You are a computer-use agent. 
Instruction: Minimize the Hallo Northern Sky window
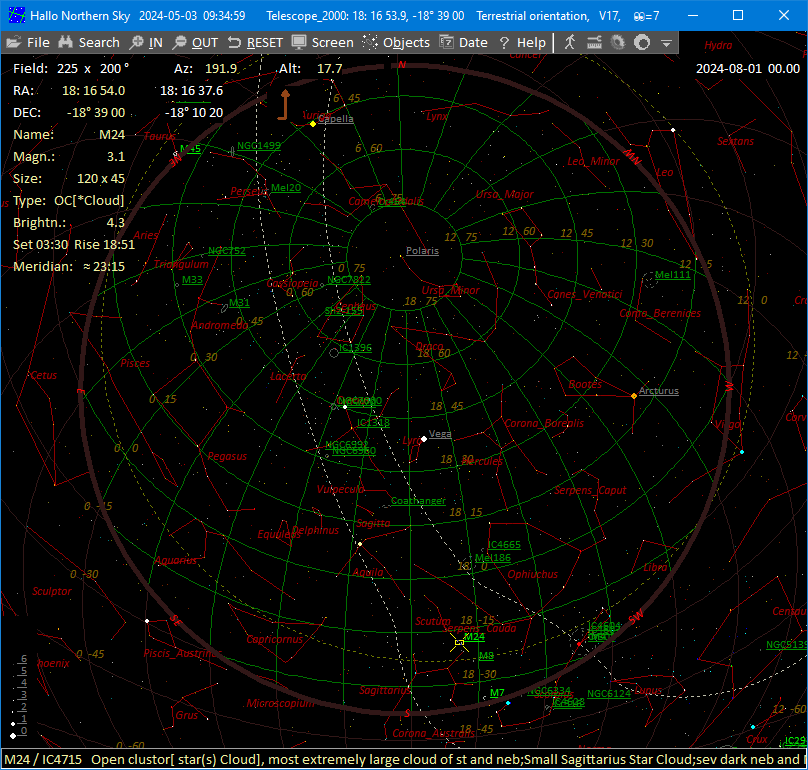tap(693, 15)
